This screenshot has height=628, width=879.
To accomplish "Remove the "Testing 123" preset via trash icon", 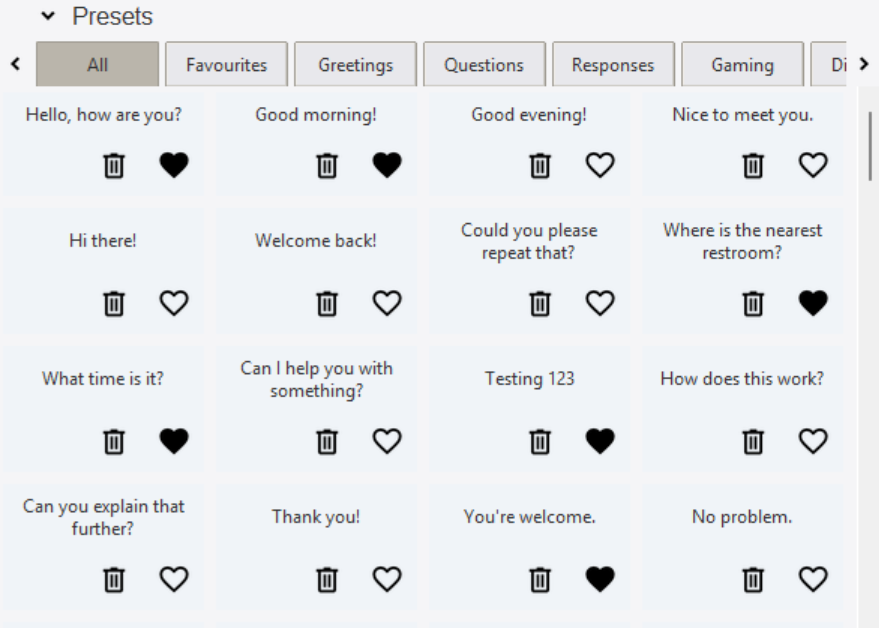I will [x=540, y=442].
